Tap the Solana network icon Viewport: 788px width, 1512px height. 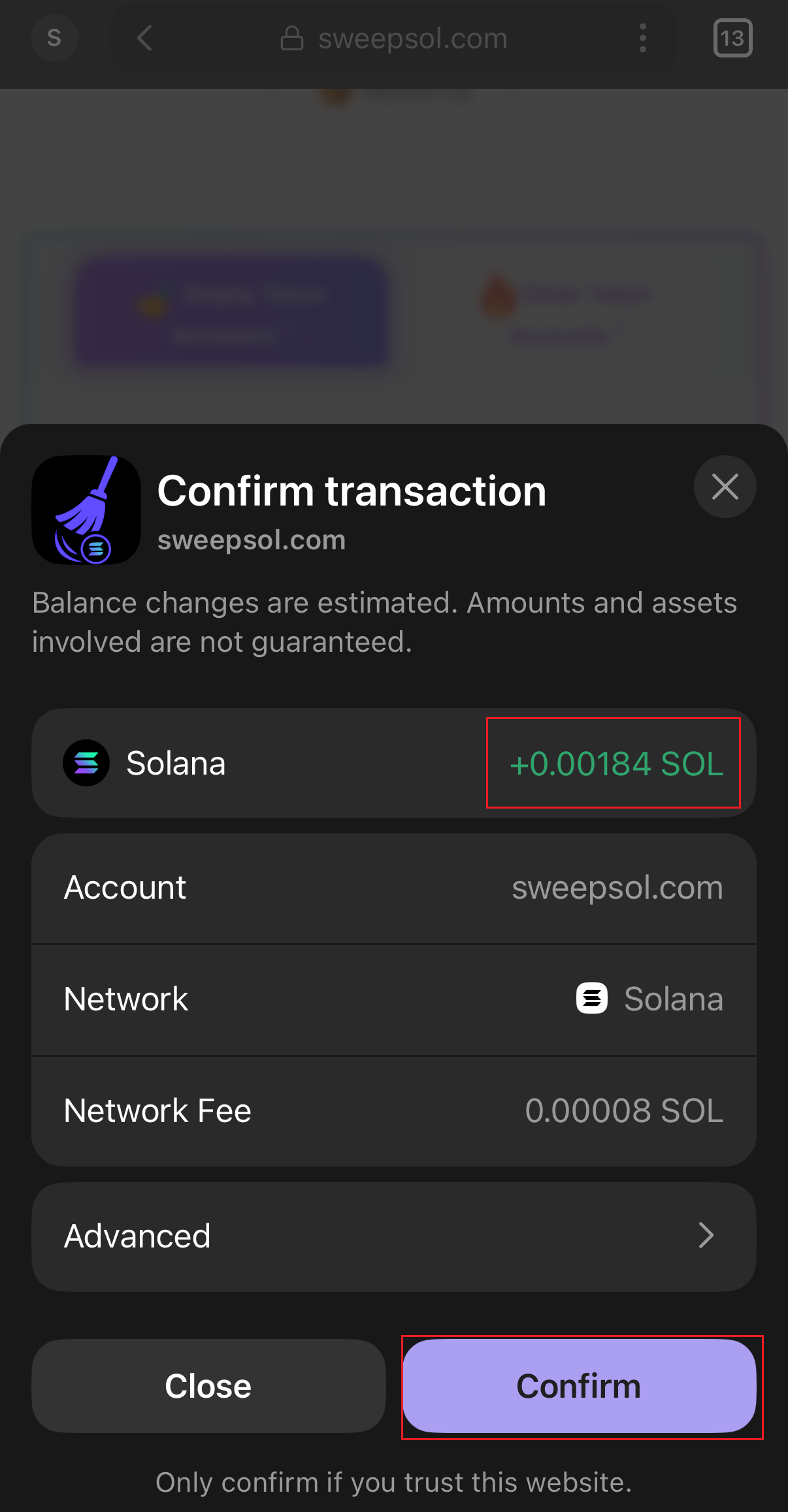[x=592, y=999]
